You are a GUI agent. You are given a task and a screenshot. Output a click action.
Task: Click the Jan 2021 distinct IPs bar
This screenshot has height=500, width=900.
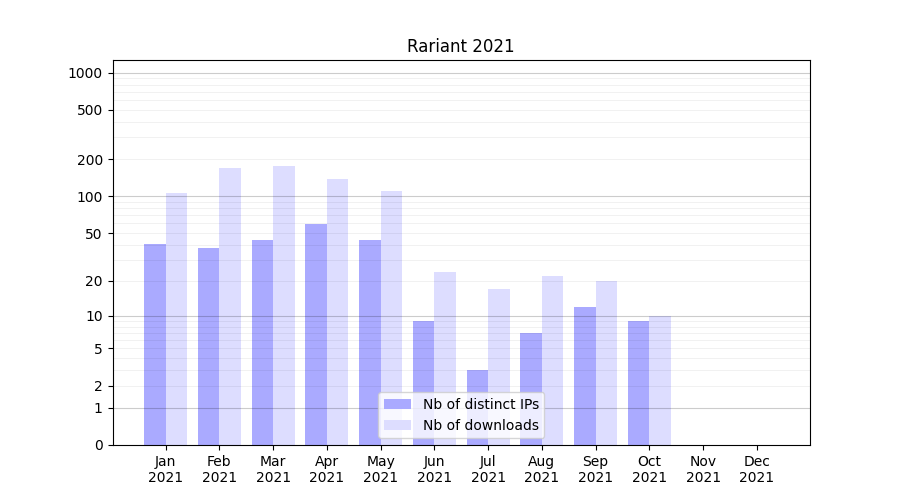tap(155, 344)
